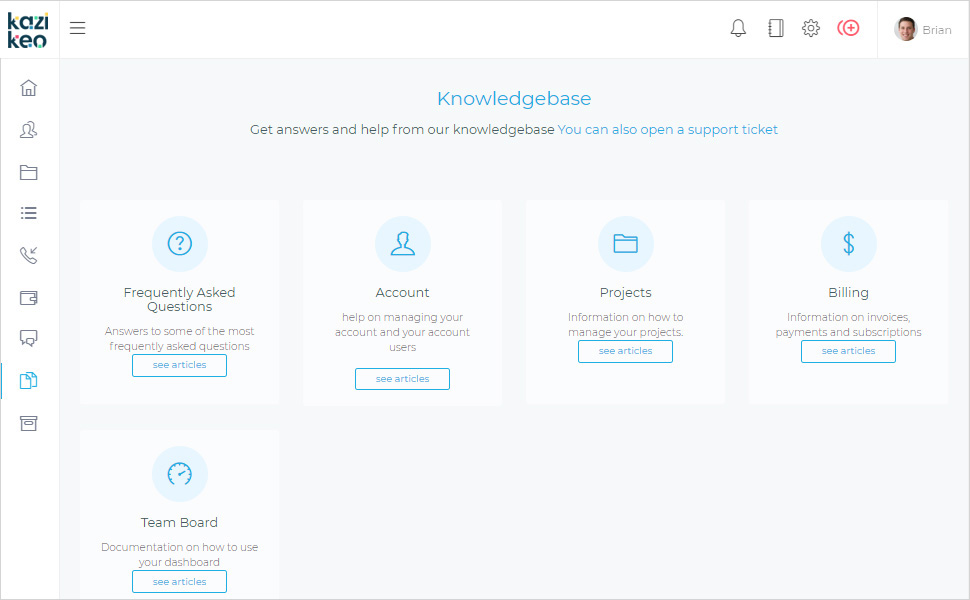This screenshot has width=970, height=600.
Task: See articles for Team Board
Action: point(179,581)
